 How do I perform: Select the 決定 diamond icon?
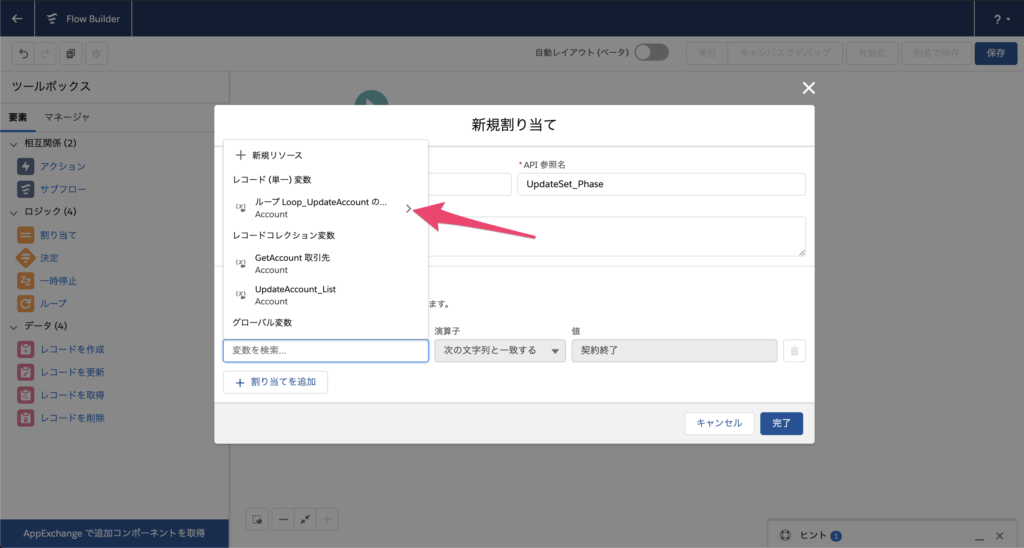pyautogui.click(x=25, y=258)
